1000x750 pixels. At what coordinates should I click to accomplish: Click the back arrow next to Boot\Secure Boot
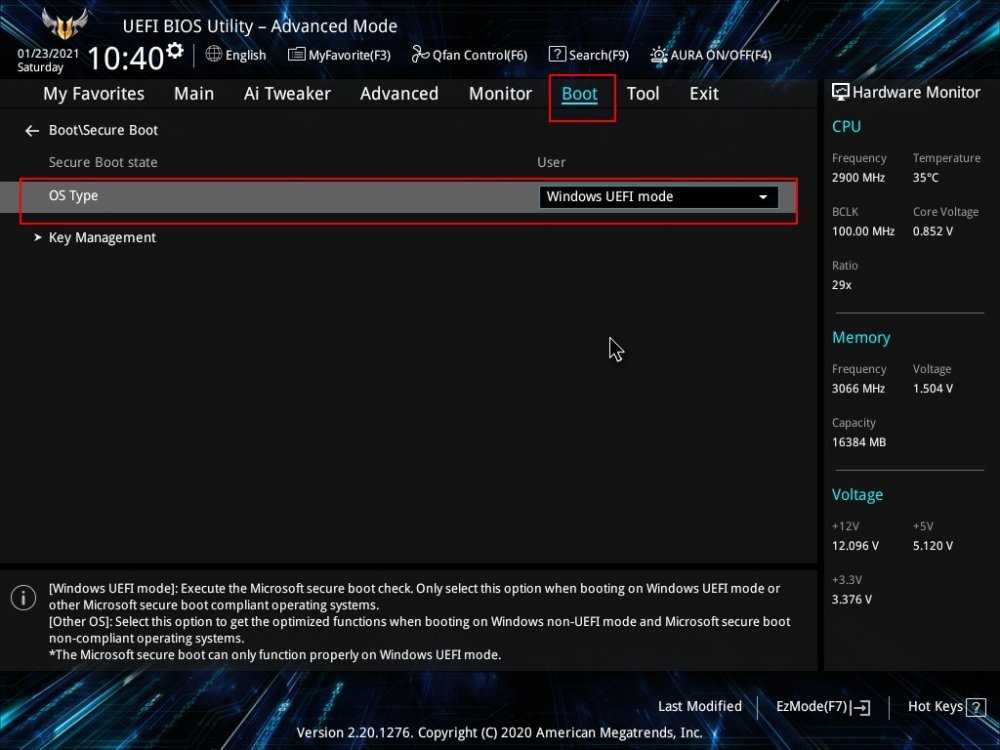click(x=32, y=131)
